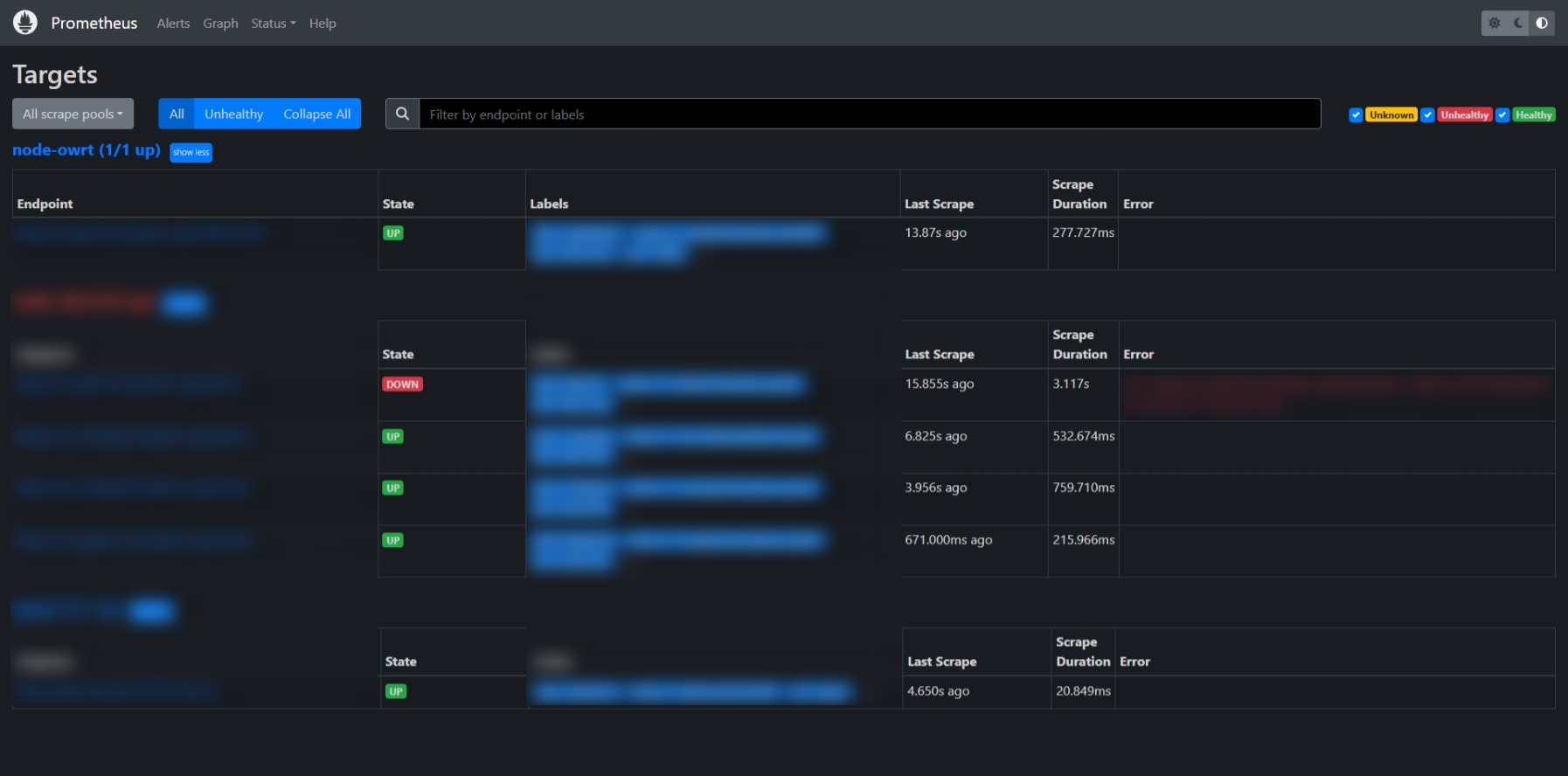
Task: Click the Prometheus flame logo icon
Action: (25, 23)
